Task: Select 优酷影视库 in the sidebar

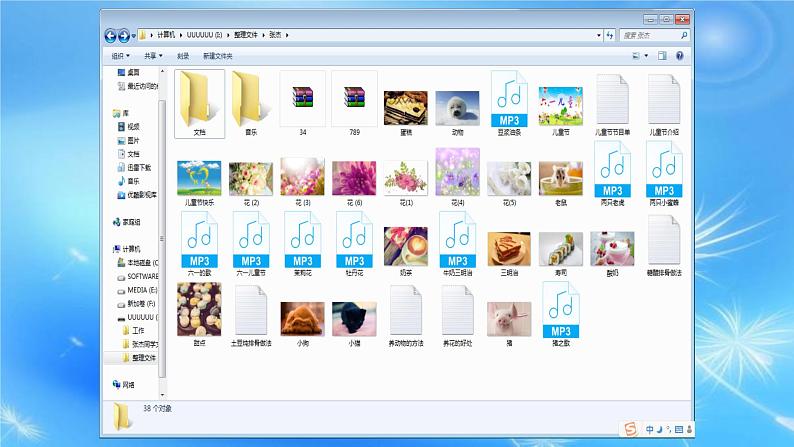Action: coord(137,195)
